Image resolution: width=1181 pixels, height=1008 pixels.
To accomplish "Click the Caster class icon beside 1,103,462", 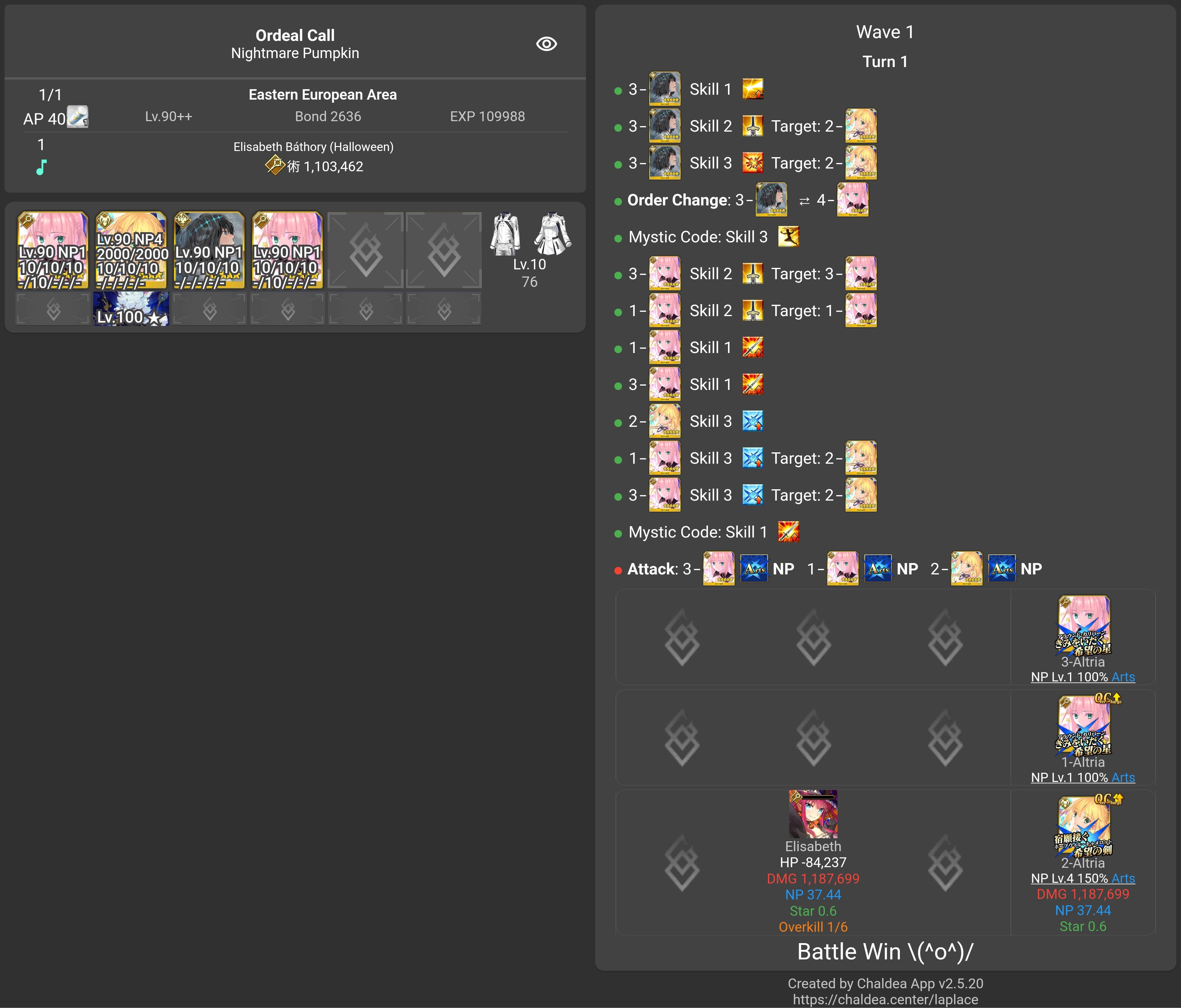I will click(x=275, y=165).
